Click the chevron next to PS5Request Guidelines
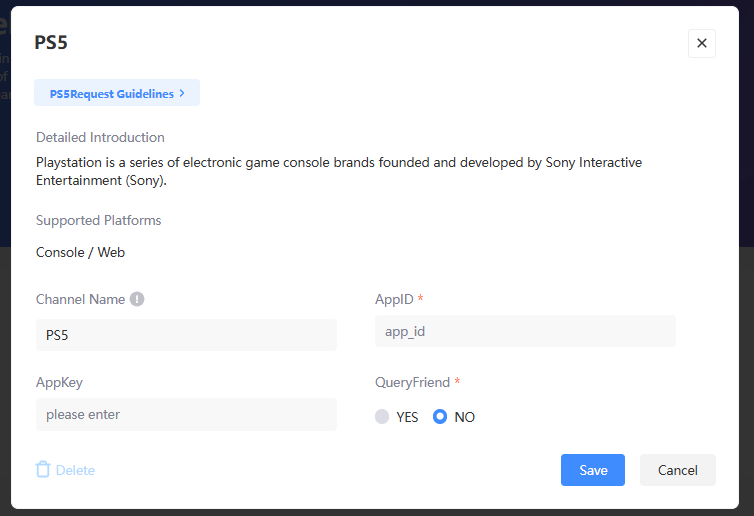 click(182, 93)
